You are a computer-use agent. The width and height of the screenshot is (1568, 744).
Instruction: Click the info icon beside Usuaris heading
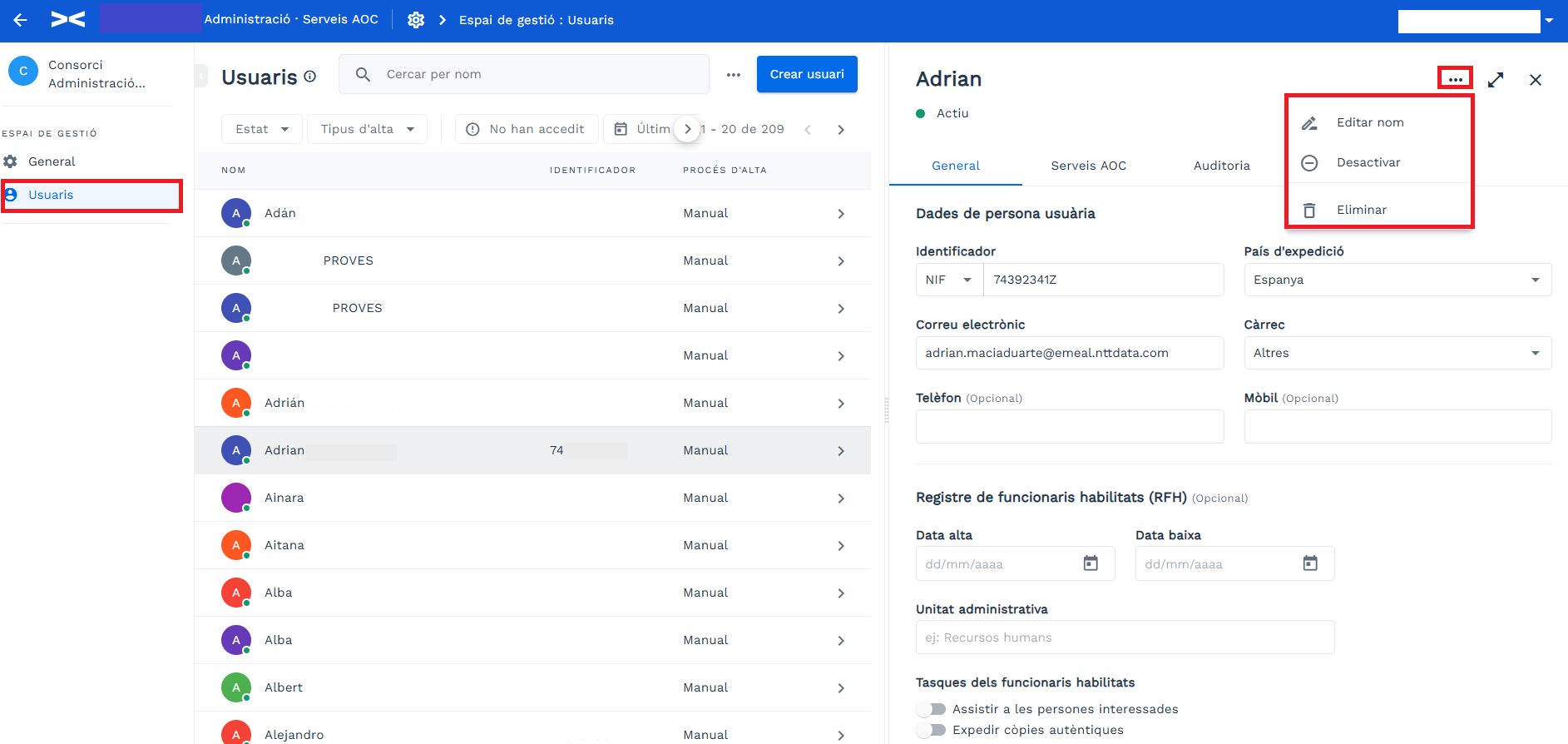click(x=310, y=77)
